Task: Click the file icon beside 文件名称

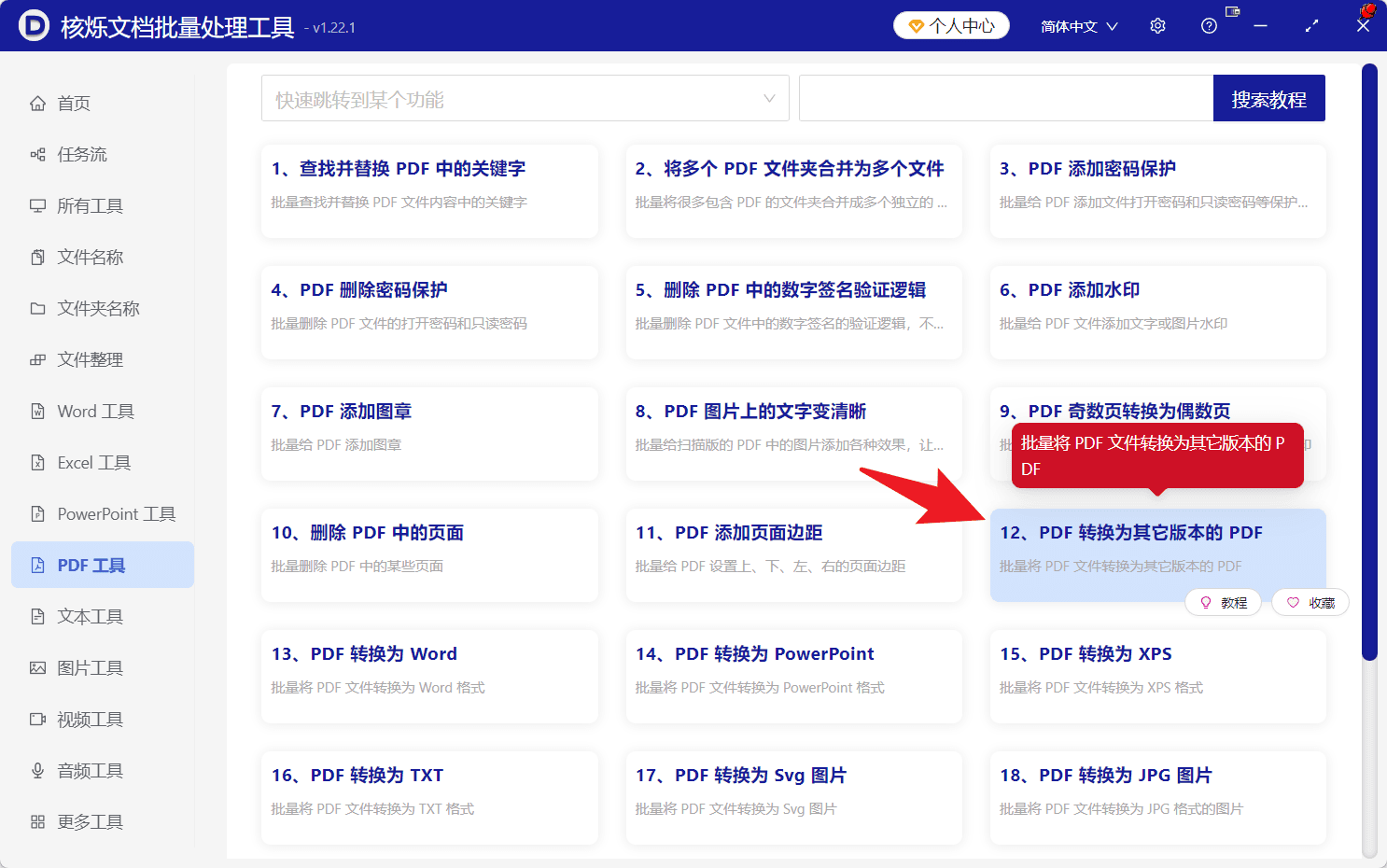Action: click(37, 258)
